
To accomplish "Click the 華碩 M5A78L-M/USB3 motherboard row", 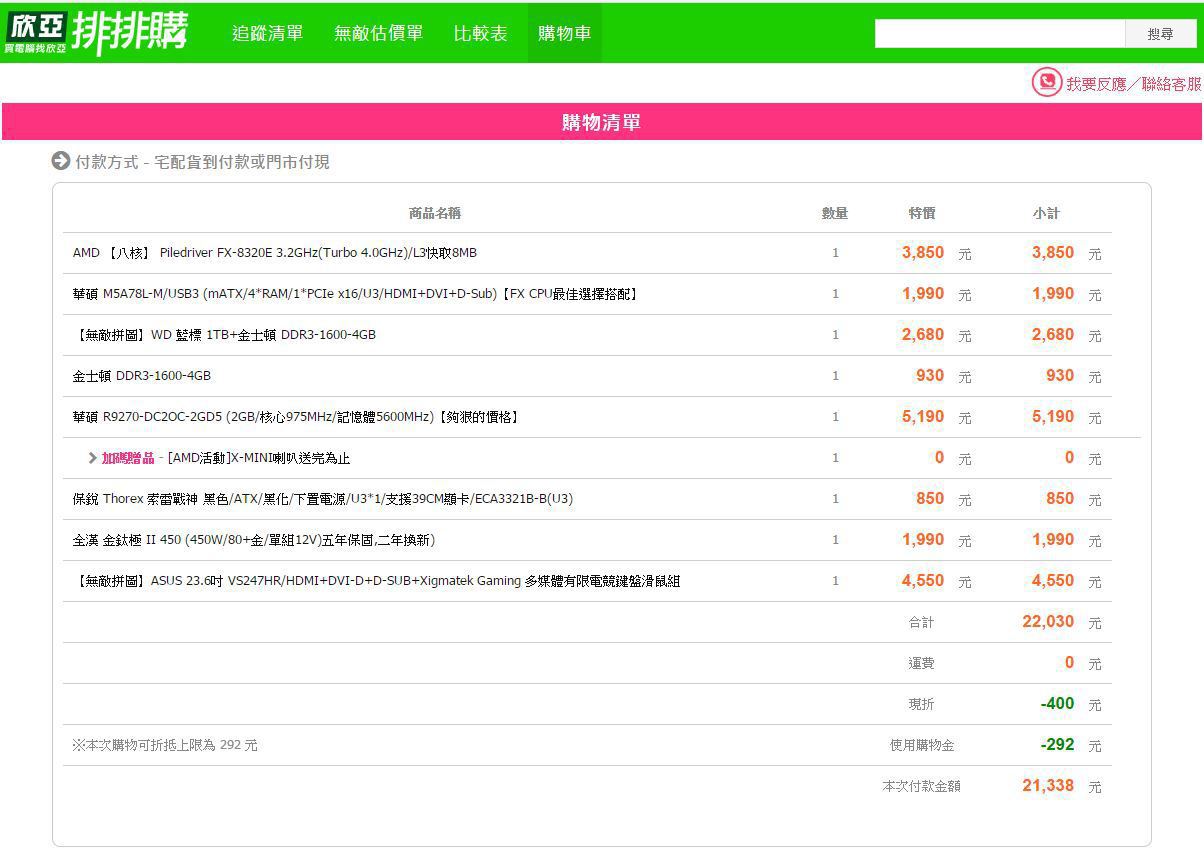I will click(x=587, y=294).
